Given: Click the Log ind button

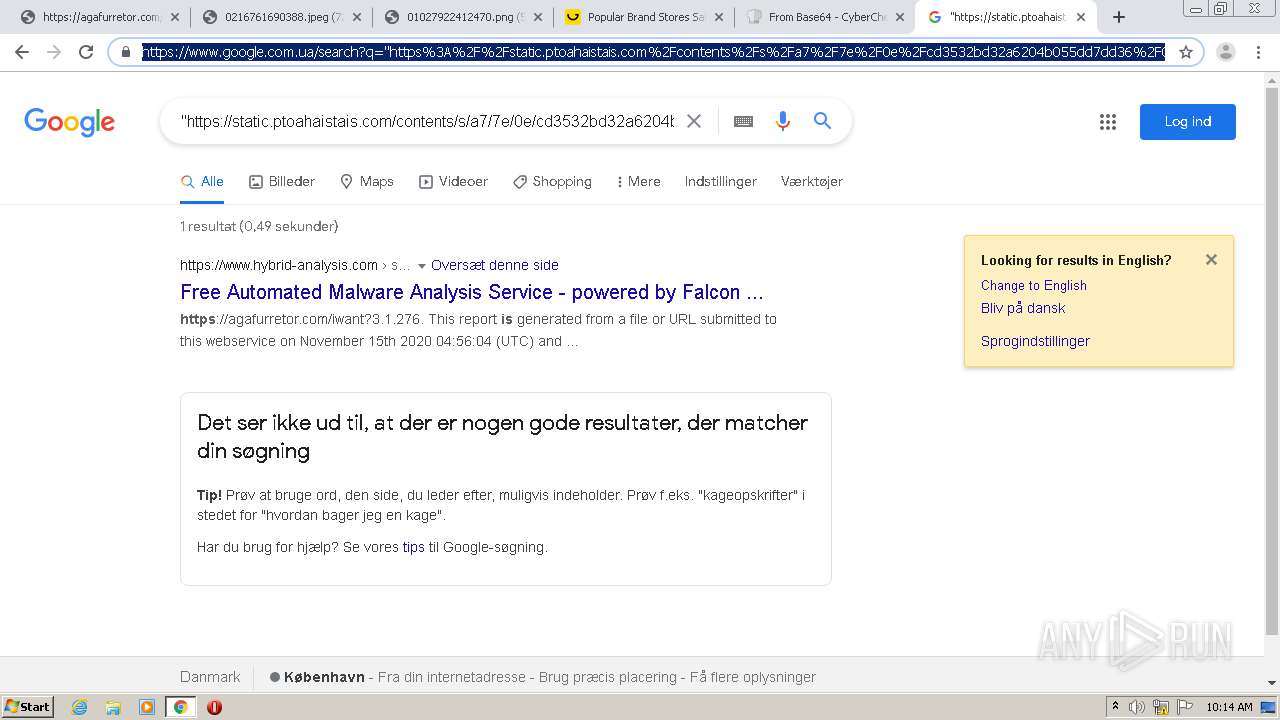Looking at the screenshot, I should tap(1188, 121).
